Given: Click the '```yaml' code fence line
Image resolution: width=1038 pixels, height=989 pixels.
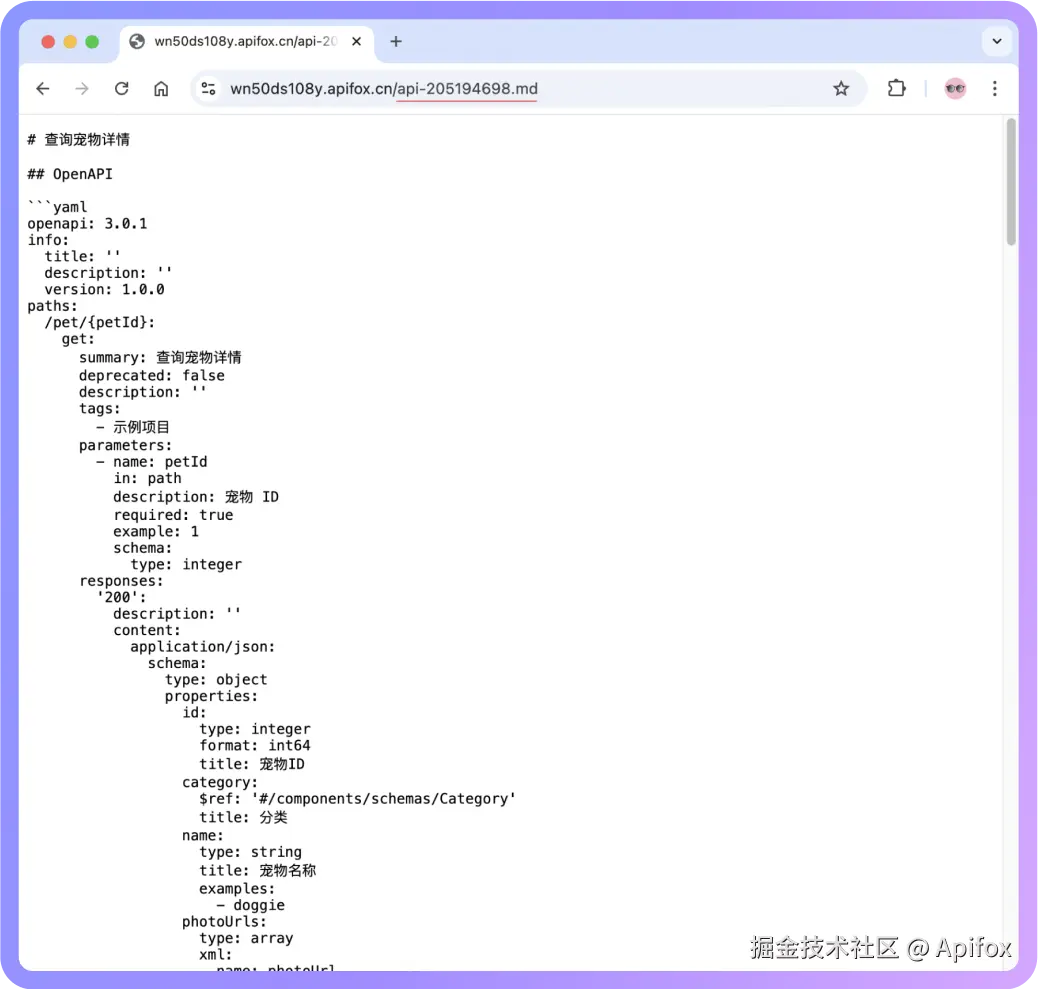Looking at the screenshot, I should click(x=58, y=207).
